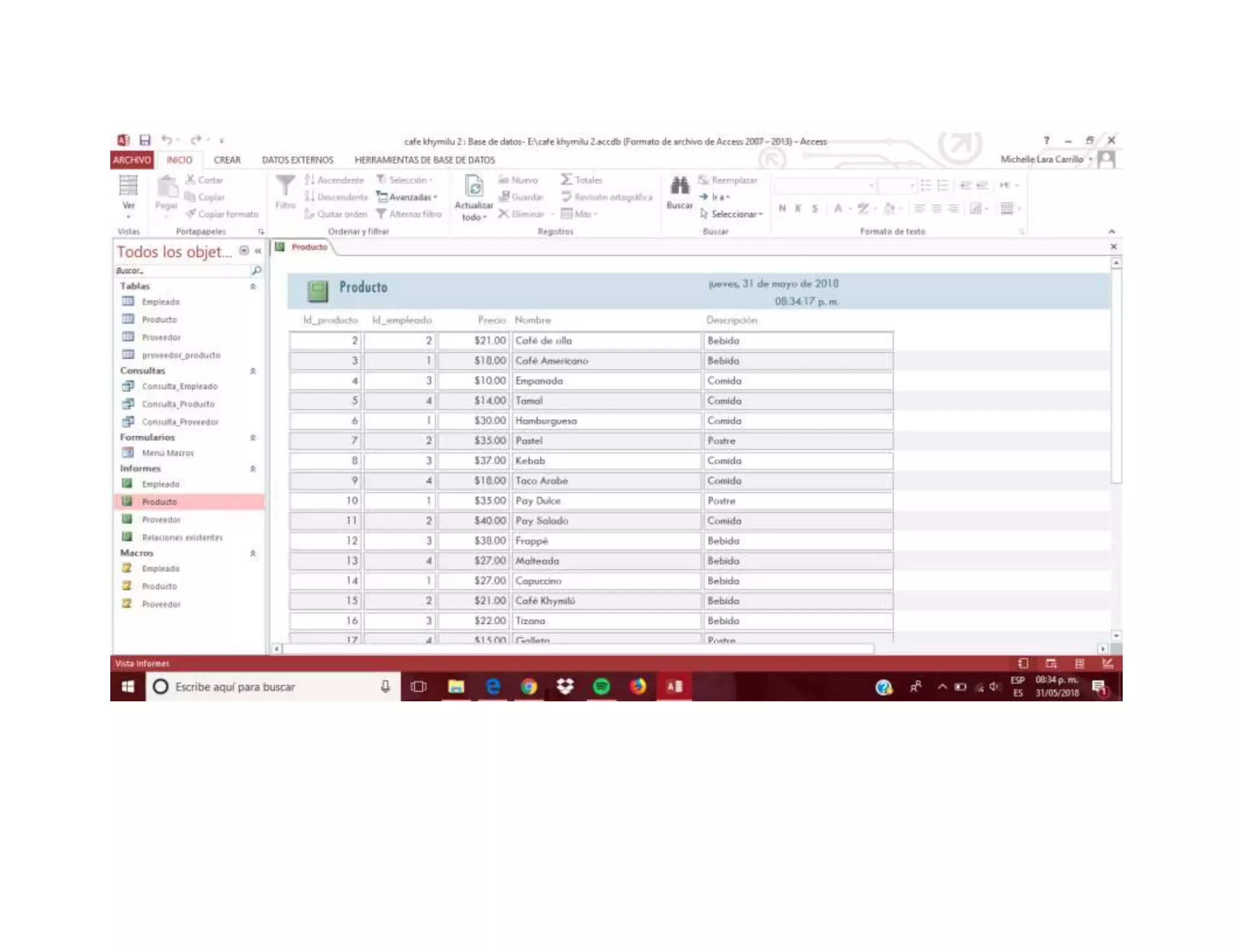Open the ARCHIVO menu
The image size is (1233, 952).
(x=132, y=160)
